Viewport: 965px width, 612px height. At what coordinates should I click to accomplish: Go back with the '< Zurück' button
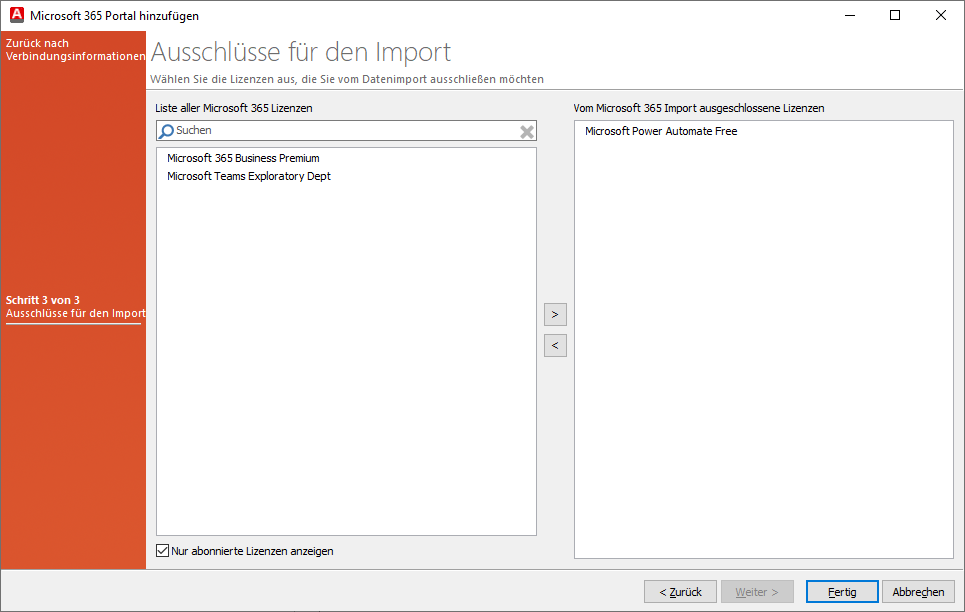[x=680, y=591]
